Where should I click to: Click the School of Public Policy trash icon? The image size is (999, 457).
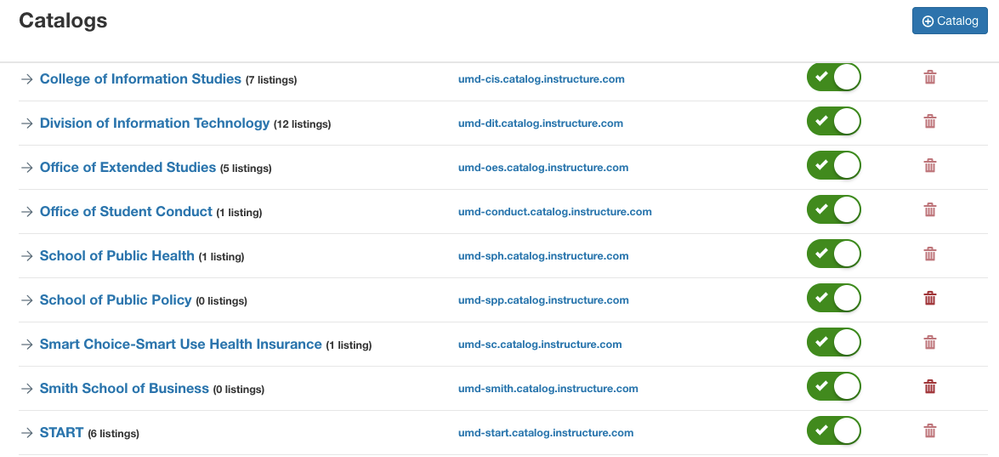929,298
